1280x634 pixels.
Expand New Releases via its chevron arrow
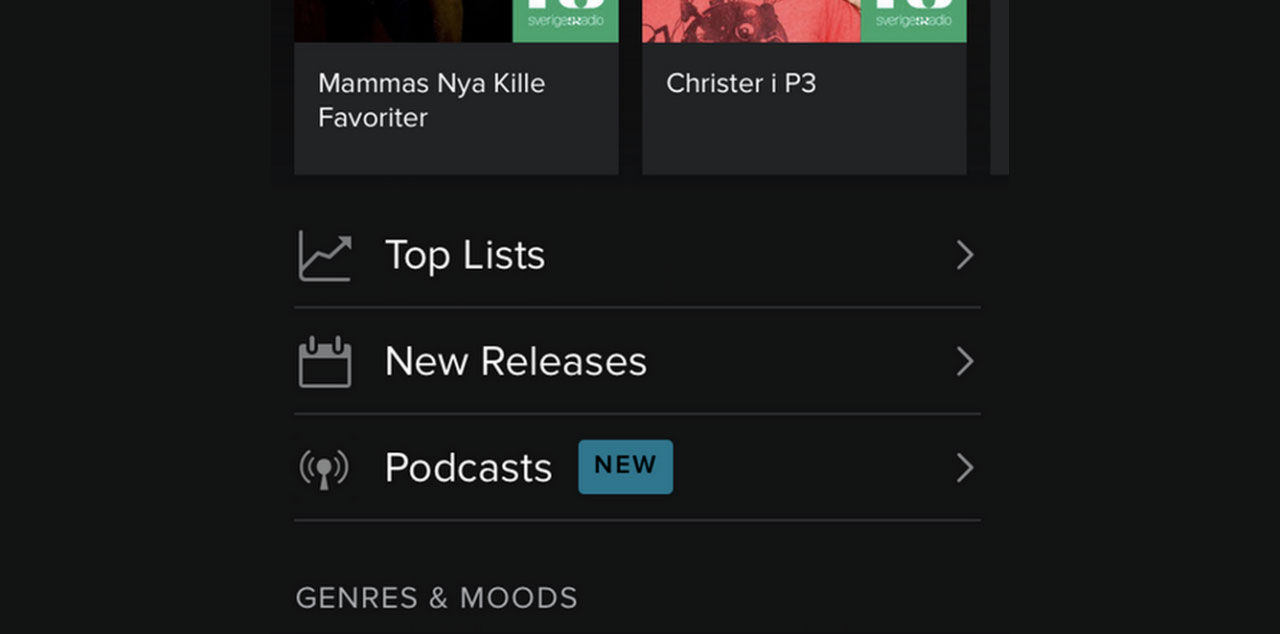(x=964, y=362)
